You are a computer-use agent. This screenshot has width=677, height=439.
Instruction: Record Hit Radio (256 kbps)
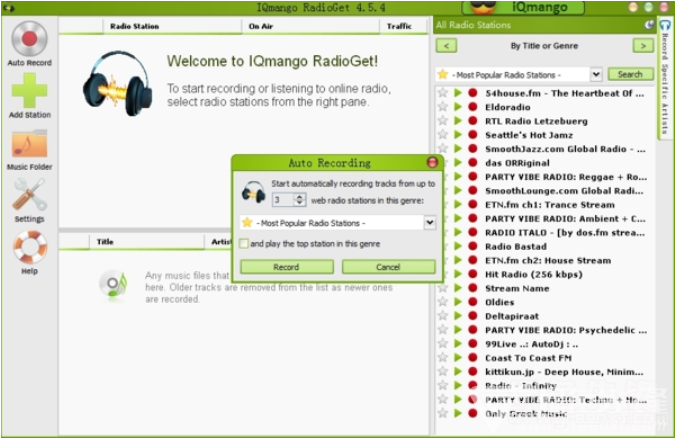click(473, 274)
